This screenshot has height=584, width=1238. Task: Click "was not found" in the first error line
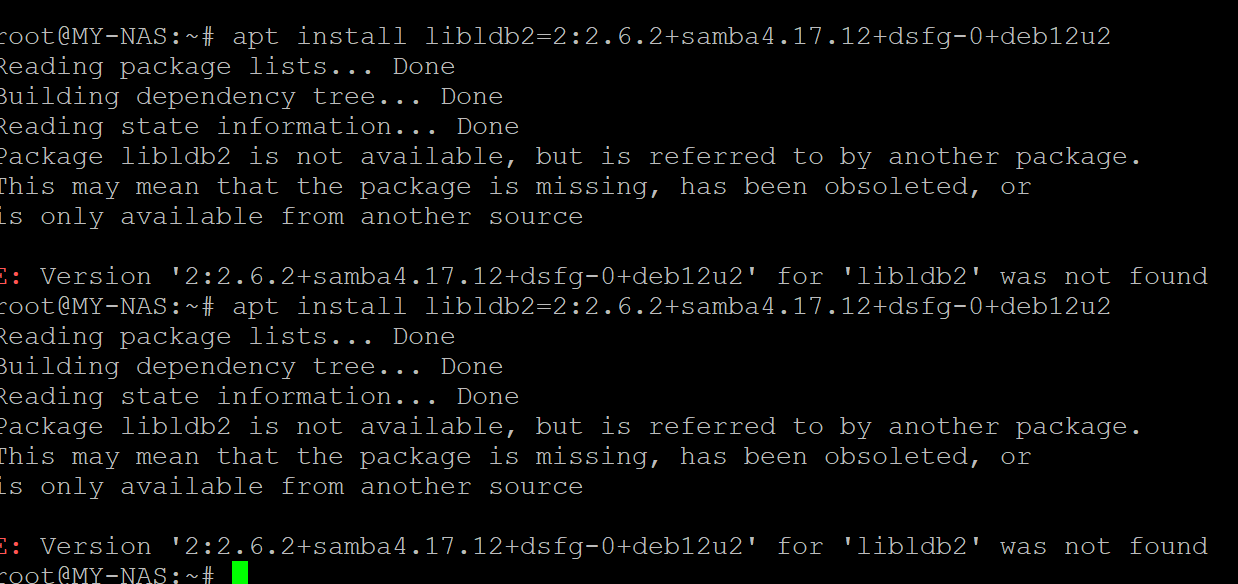coord(1104,277)
